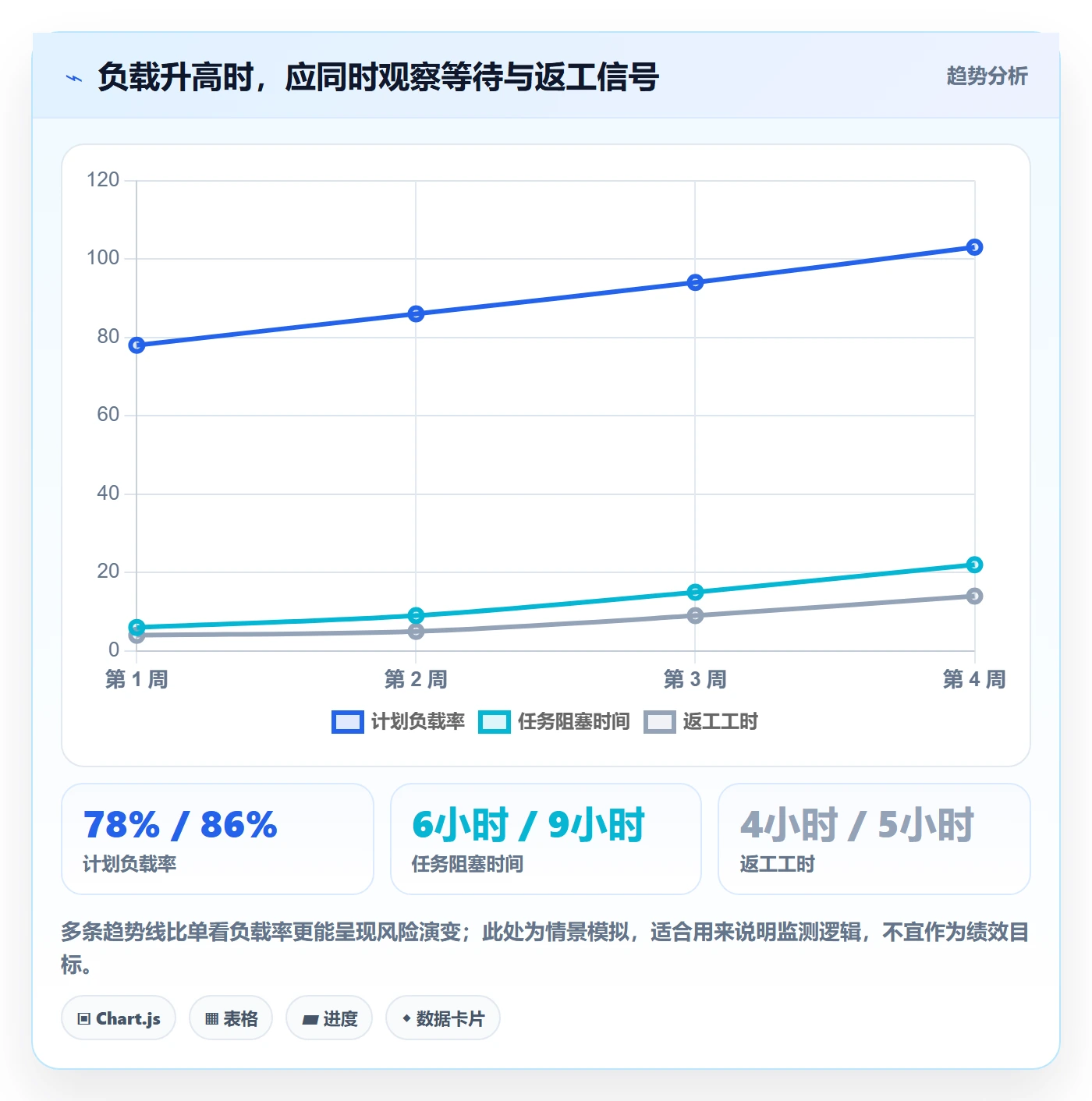Click the square icon in the Chart.js chip
1092x1101 pixels.
pos(84,1019)
